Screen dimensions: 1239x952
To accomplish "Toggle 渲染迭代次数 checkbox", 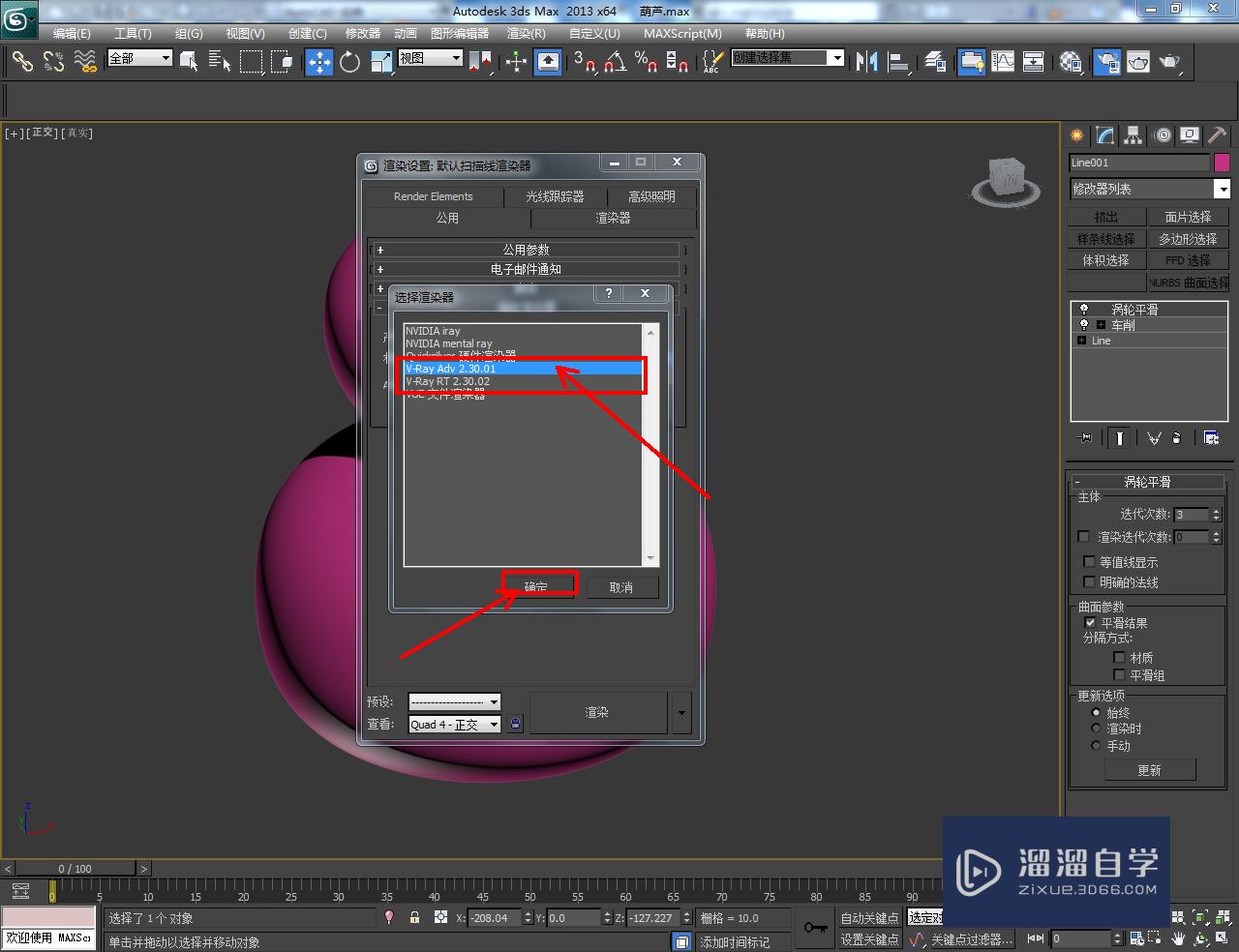I will point(1083,537).
